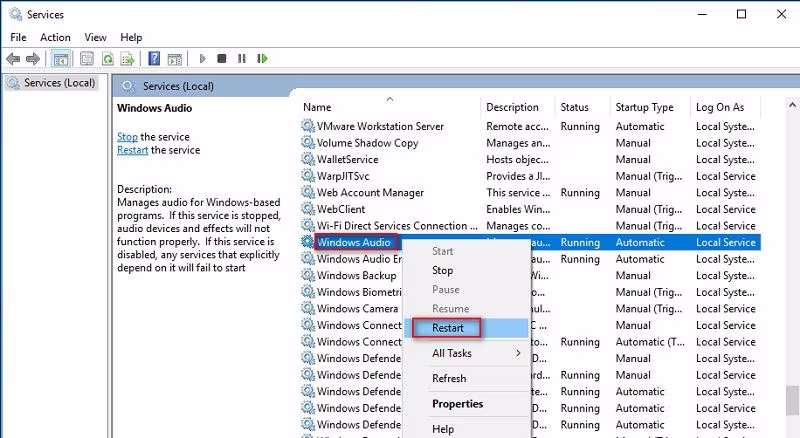The image size is (800, 438).
Task: Click 'Hosts objec...' description cell
Action: (x=517, y=159)
